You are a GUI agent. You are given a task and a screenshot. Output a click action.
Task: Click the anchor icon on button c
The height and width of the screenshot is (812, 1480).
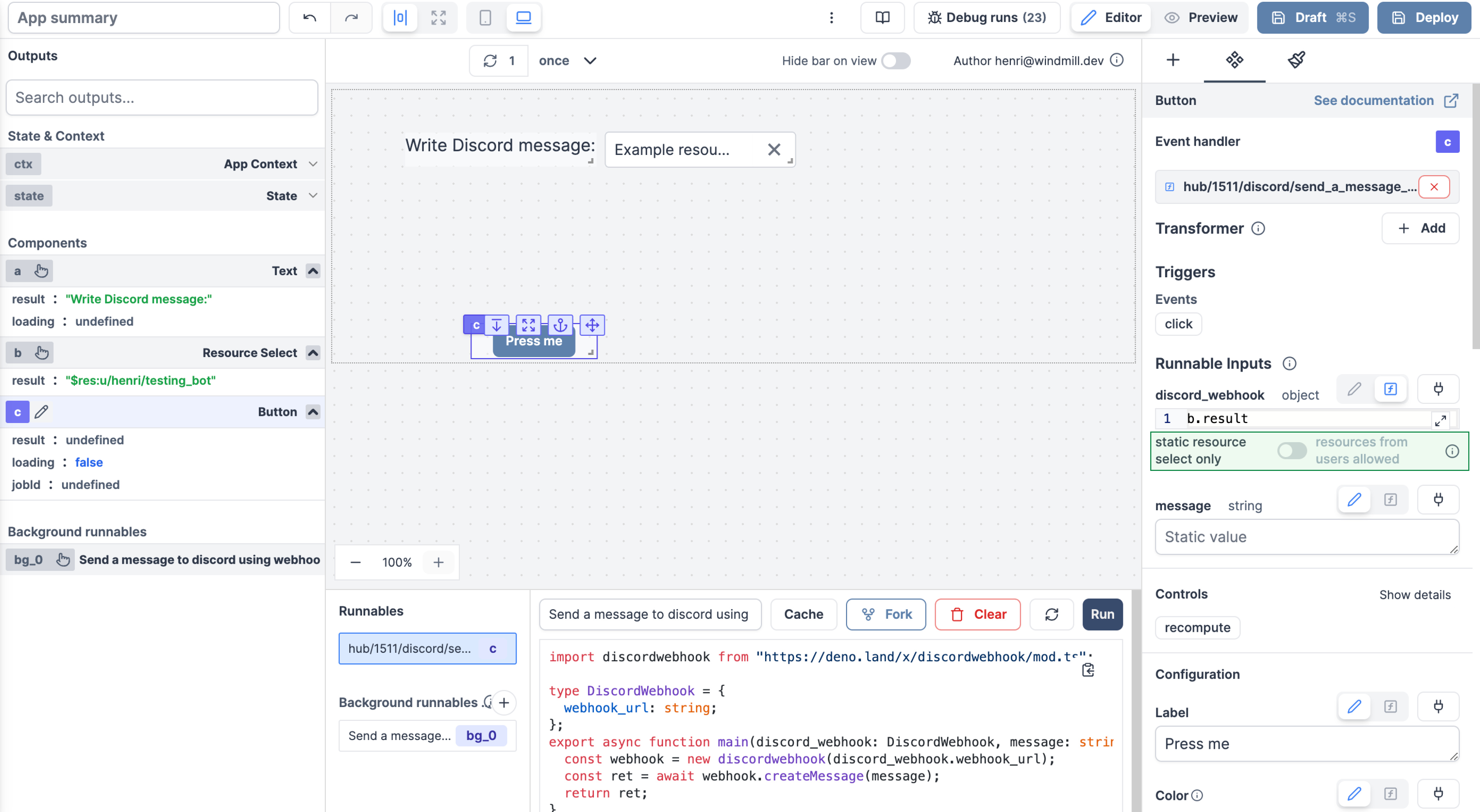pos(560,325)
